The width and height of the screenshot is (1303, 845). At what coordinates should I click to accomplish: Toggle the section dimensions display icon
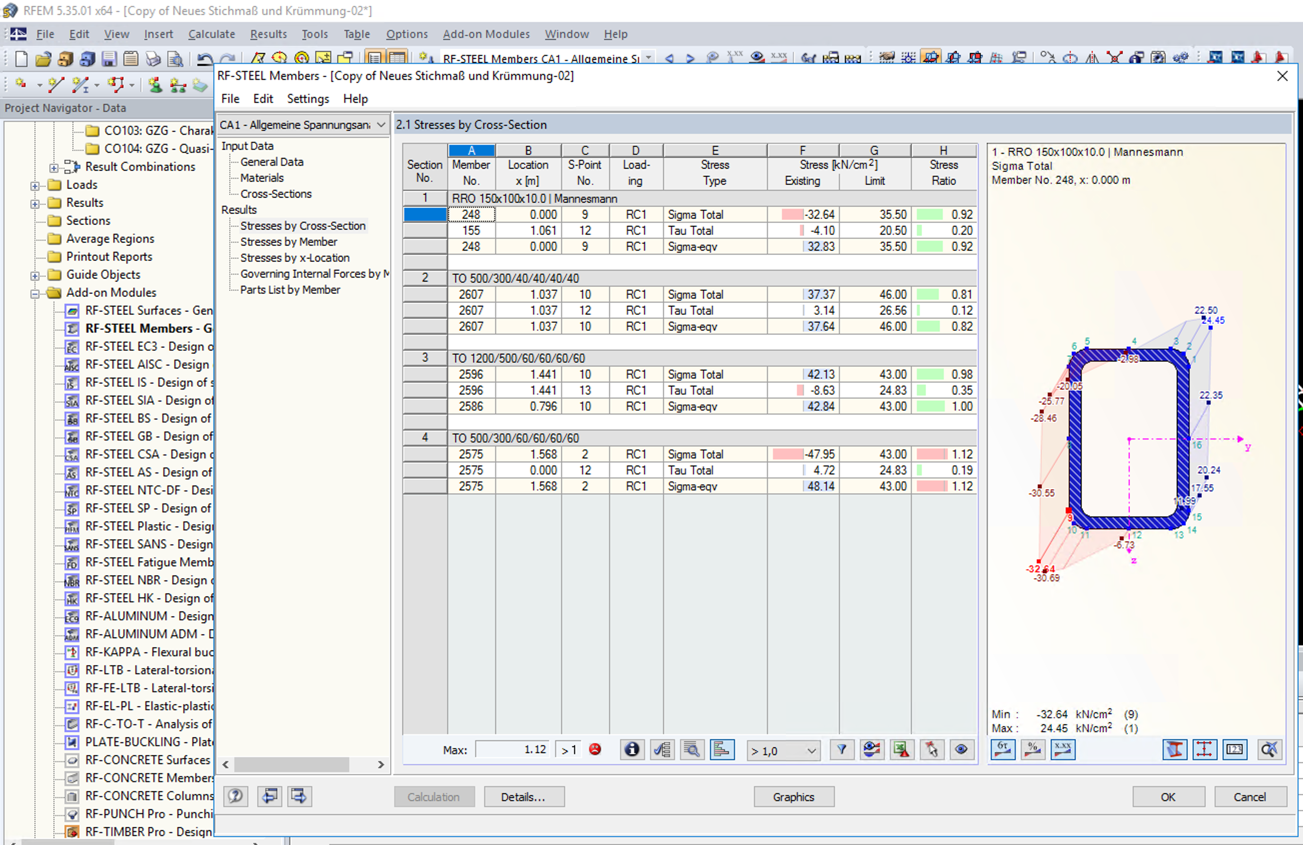tap(1205, 749)
